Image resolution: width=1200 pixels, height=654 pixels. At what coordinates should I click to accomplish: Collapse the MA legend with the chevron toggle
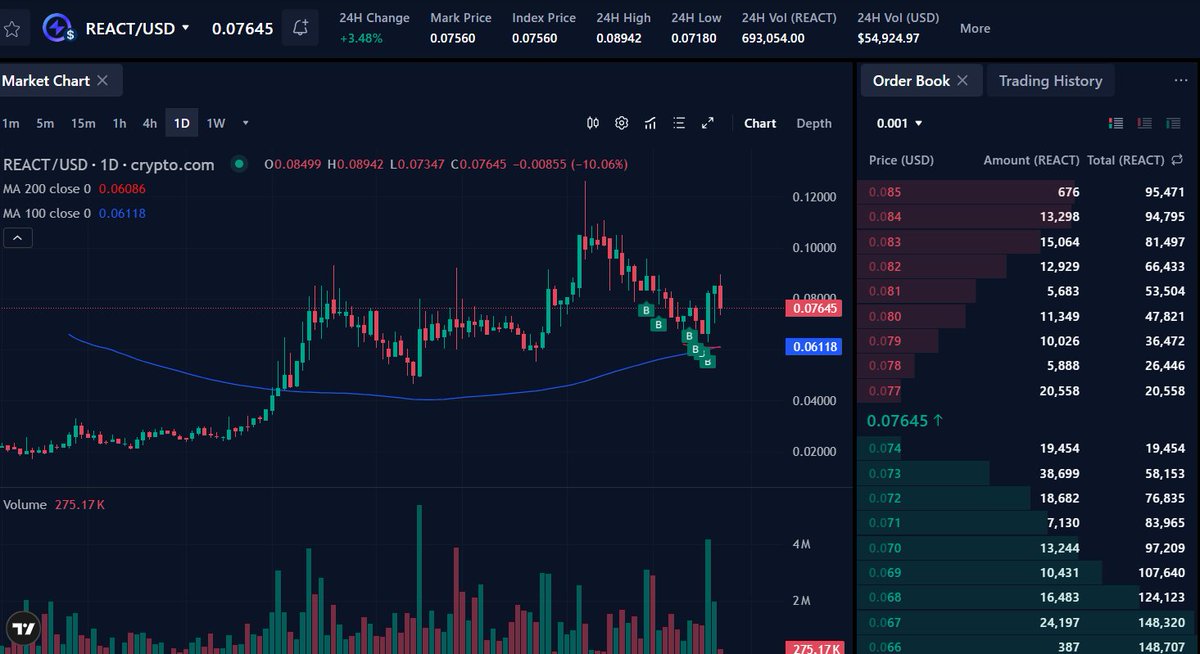pyautogui.click(x=17, y=237)
